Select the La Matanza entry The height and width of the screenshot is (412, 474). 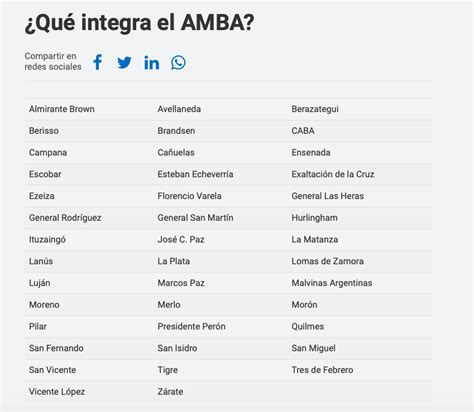(315, 239)
